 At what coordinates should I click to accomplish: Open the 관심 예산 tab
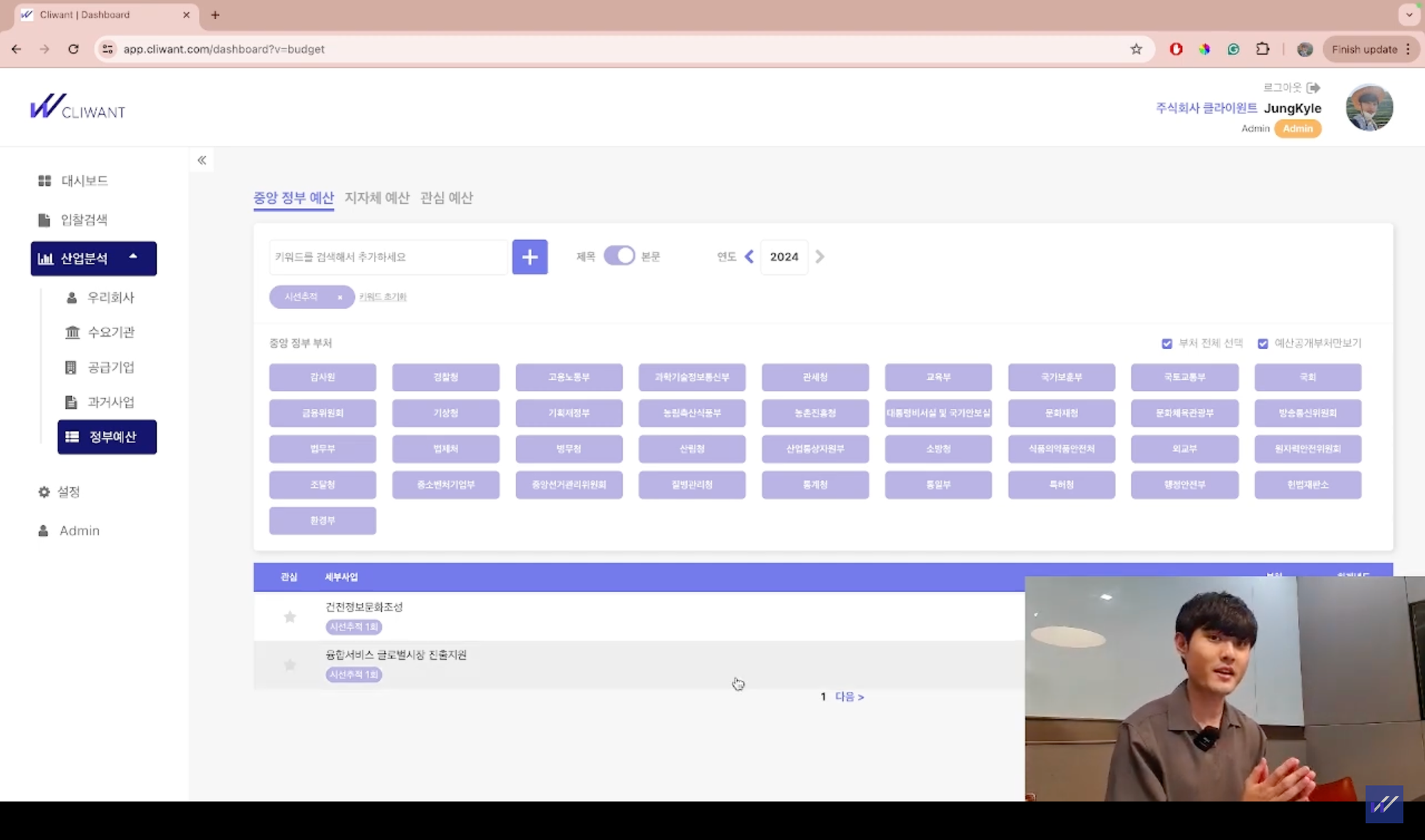pyautogui.click(x=446, y=197)
